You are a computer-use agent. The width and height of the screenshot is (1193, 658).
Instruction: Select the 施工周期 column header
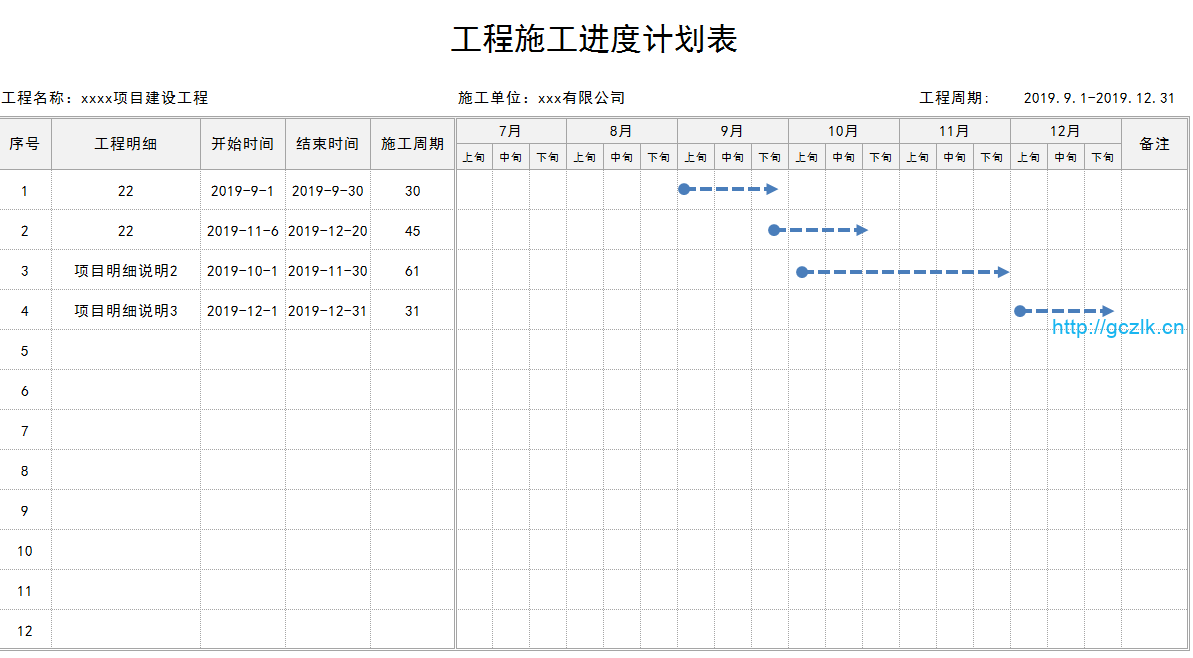pyautogui.click(x=412, y=144)
